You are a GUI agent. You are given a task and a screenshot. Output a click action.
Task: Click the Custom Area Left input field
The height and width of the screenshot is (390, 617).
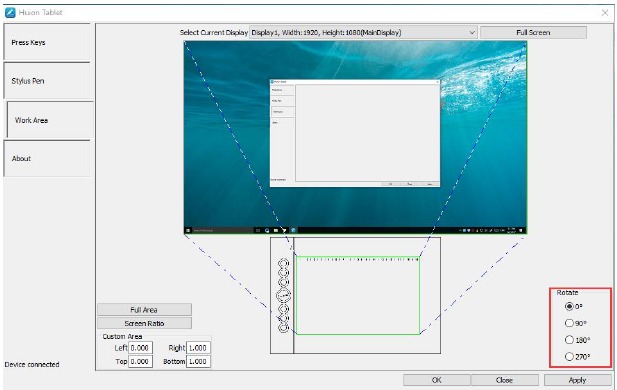(x=140, y=348)
